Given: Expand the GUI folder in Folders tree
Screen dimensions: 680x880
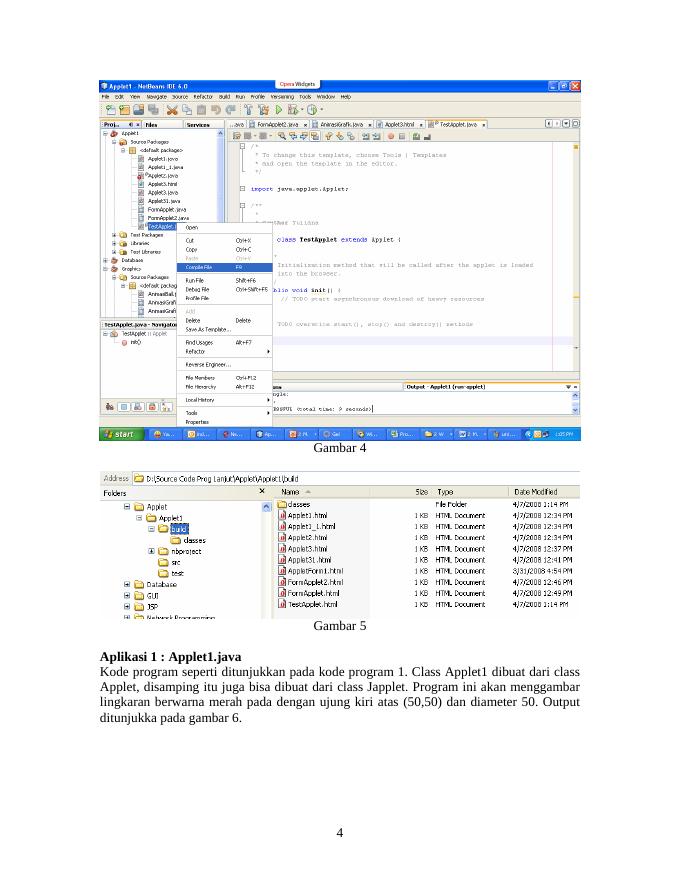Looking at the screenshot, I should click(x=127, y=595).
